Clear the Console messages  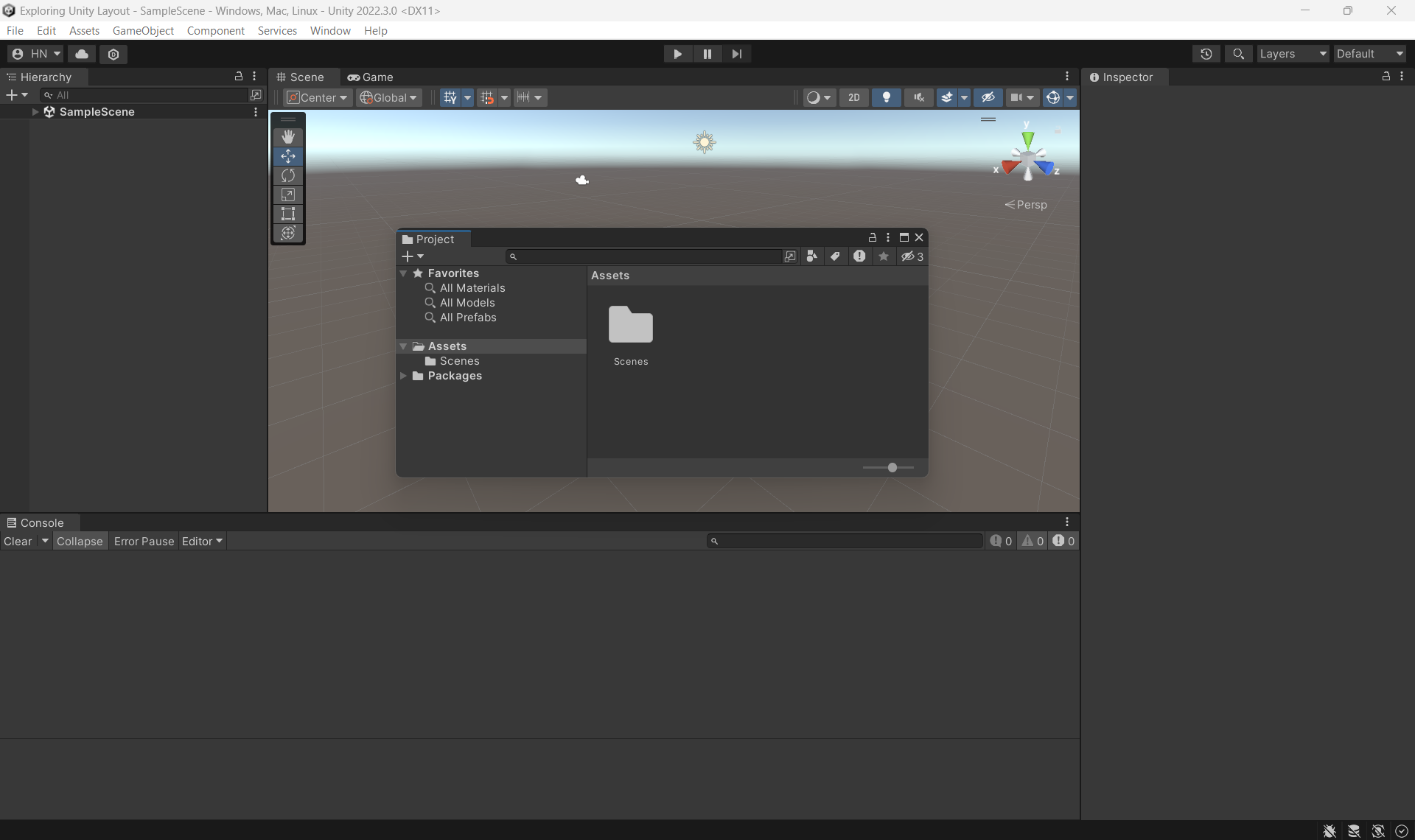pos(18,541)
